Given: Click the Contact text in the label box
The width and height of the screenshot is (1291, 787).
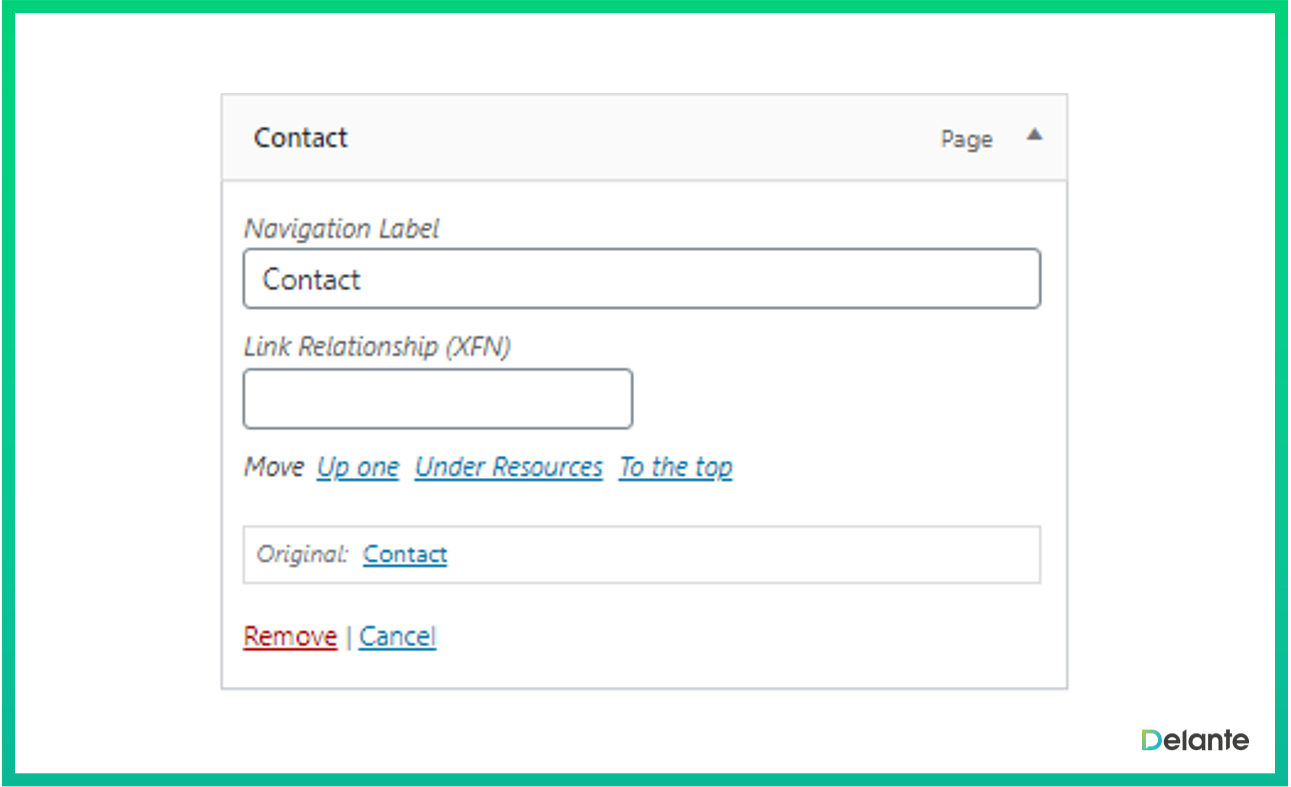Looking at the screenshot, I should [311, 280].
